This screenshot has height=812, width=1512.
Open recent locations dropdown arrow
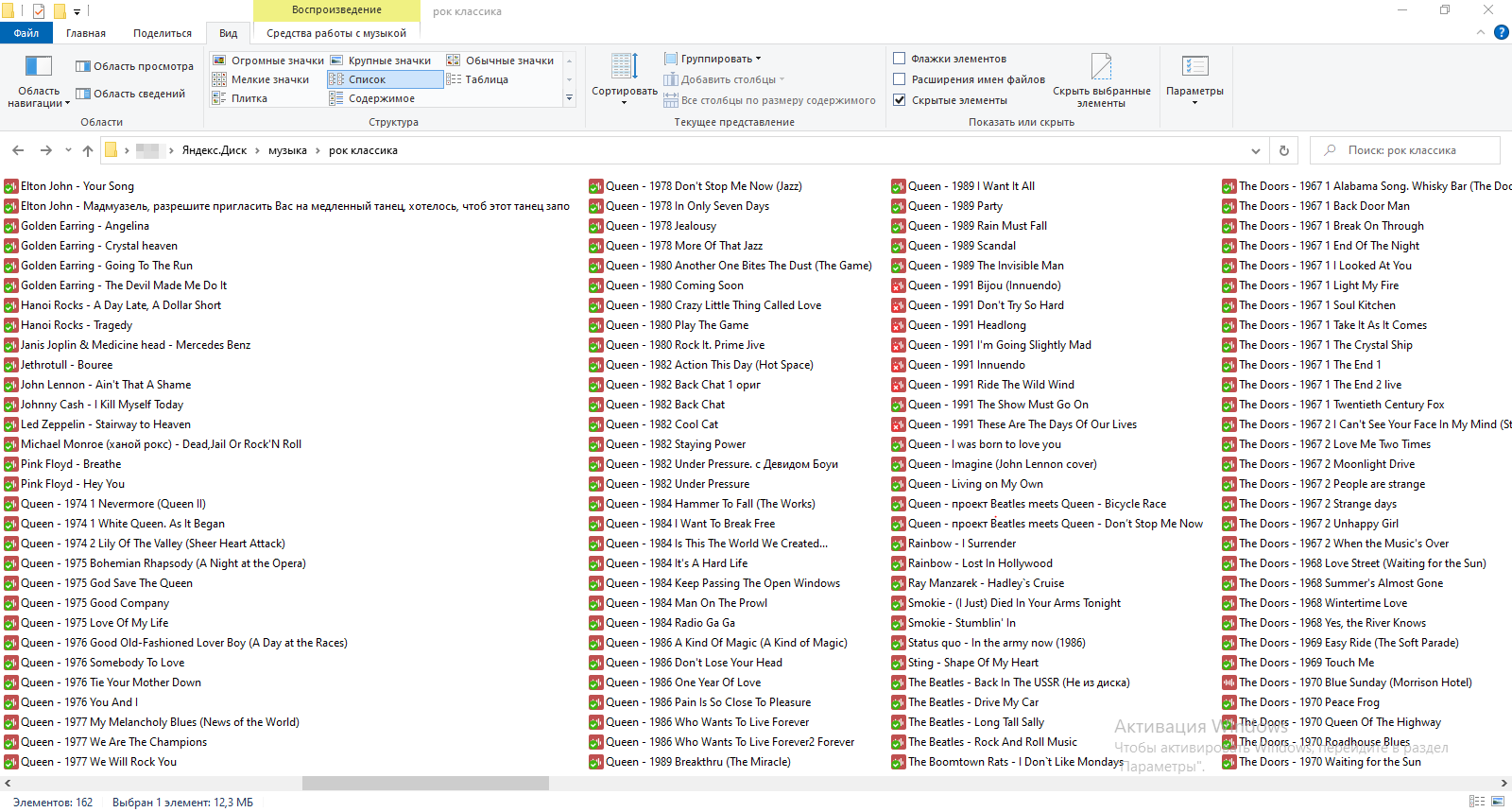(x=68, y=150)
